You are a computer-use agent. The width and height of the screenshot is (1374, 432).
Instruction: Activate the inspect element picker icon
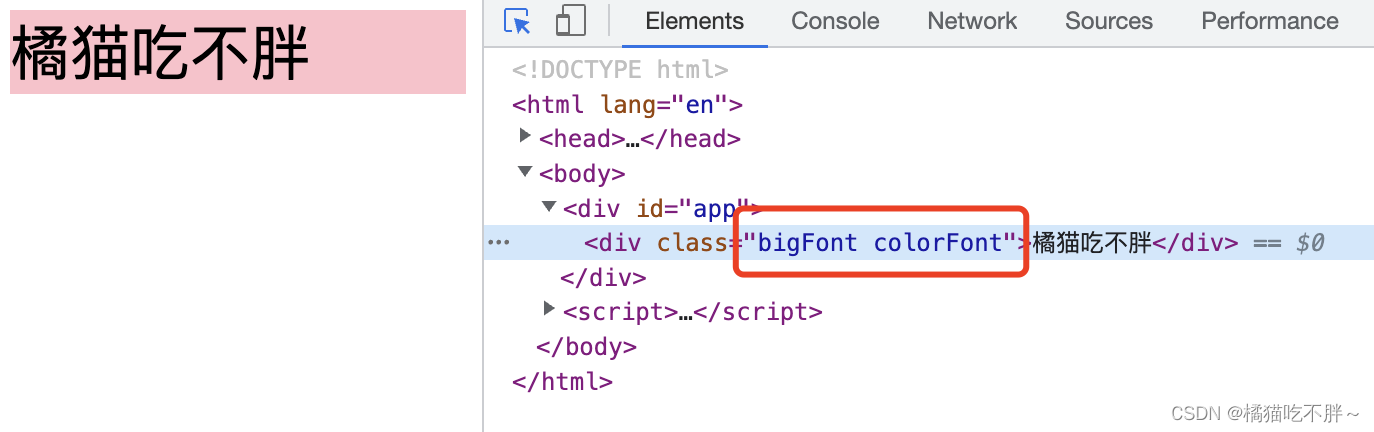pyautogui.click(x=517, y=21)
